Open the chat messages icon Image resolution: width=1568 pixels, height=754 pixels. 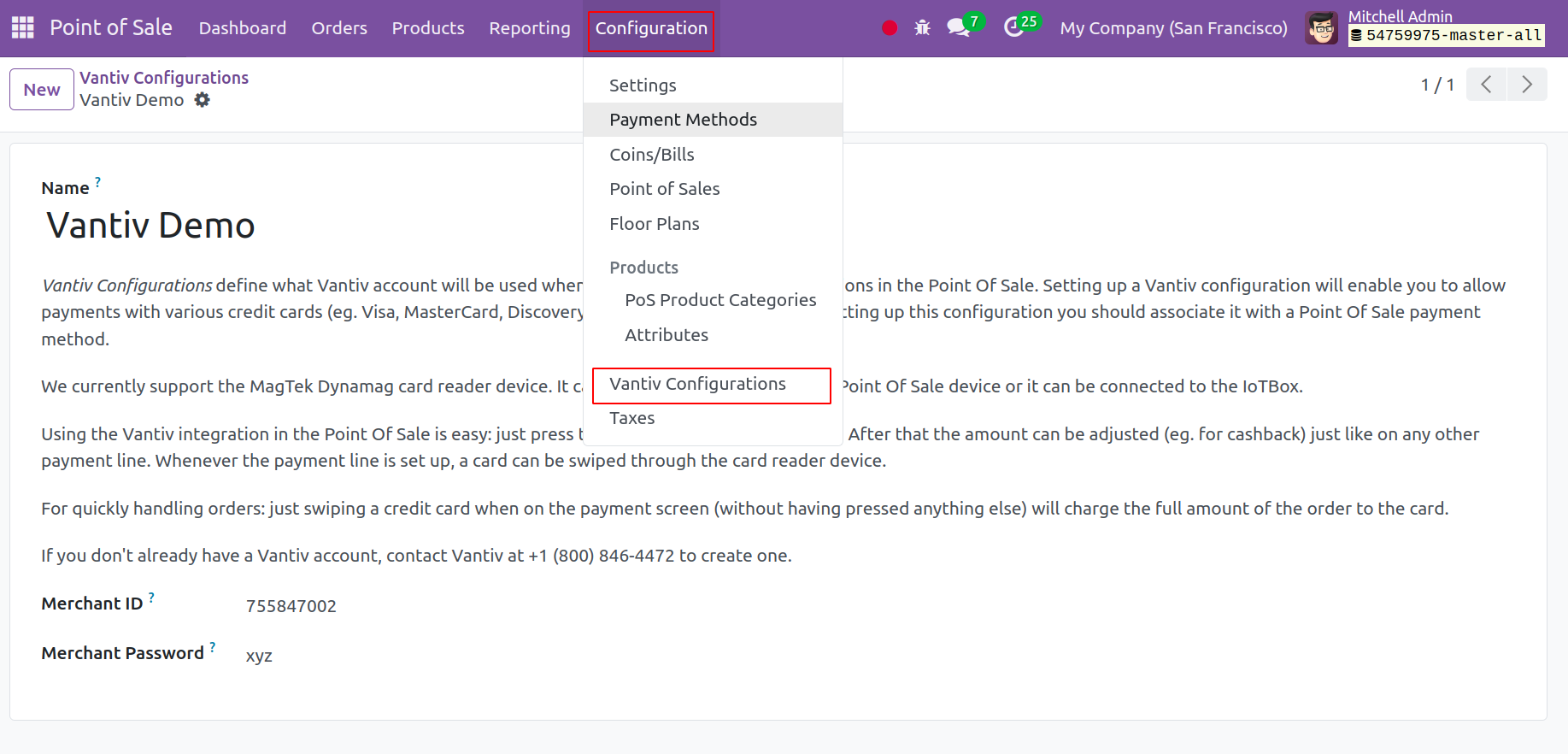point(958,28)
